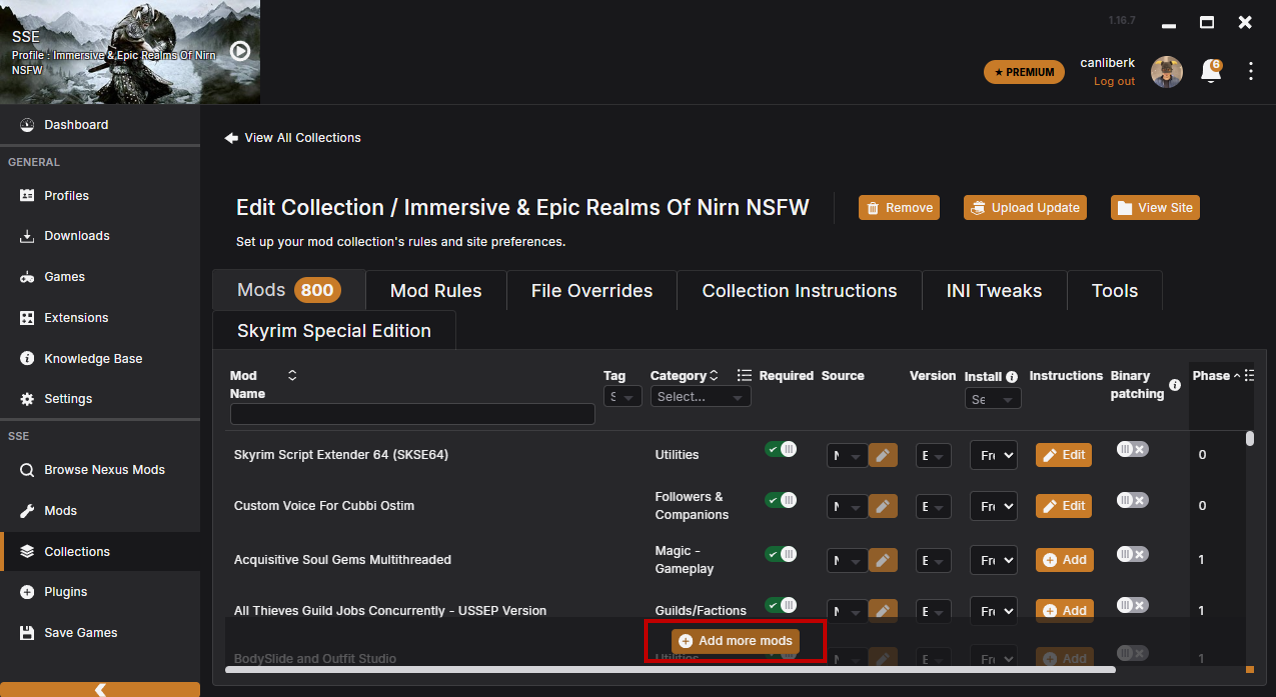Open the three-dot overflow menu

pyautogui.click(x=1251, y=71)
